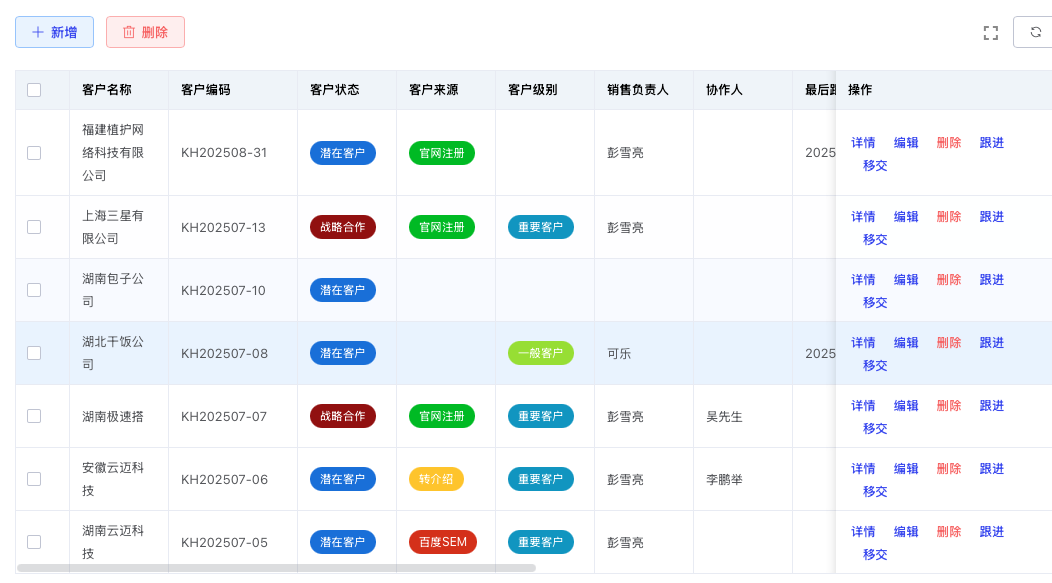Click the red 删除 toolbar button

coord(145,32)
